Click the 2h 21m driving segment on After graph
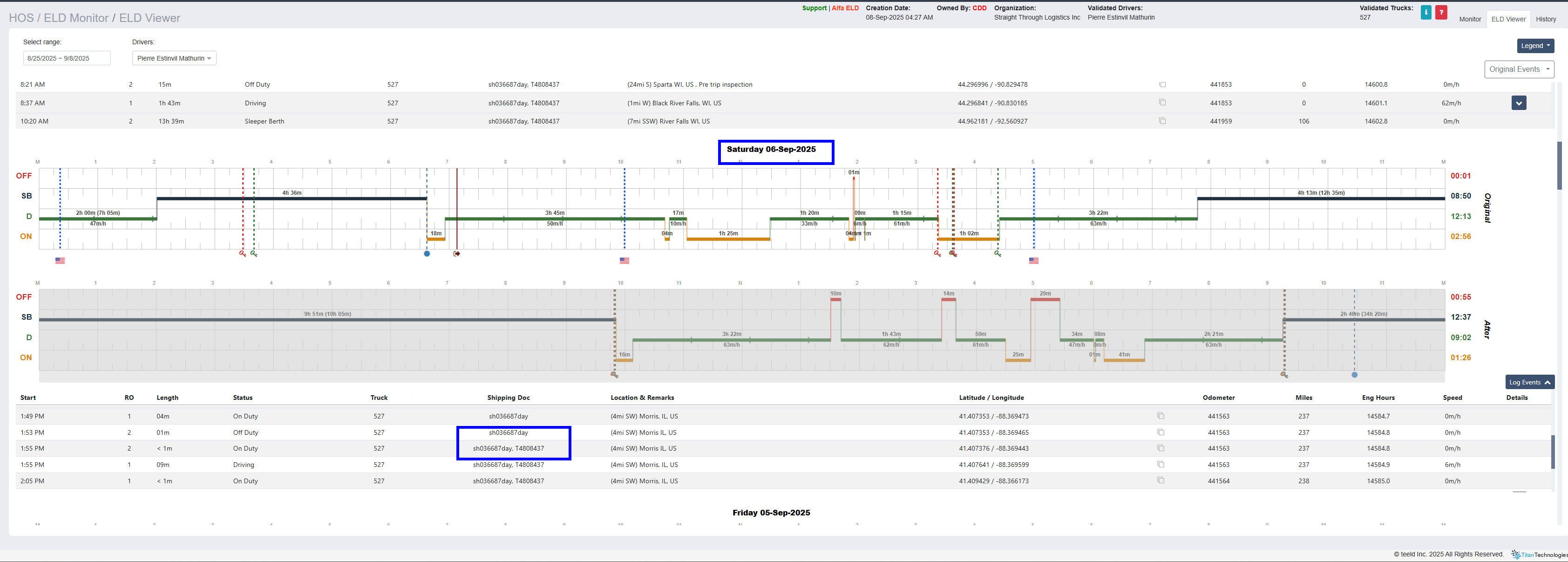Image resolution: width=1568 pixels, height=562 pixels. 1214,339
